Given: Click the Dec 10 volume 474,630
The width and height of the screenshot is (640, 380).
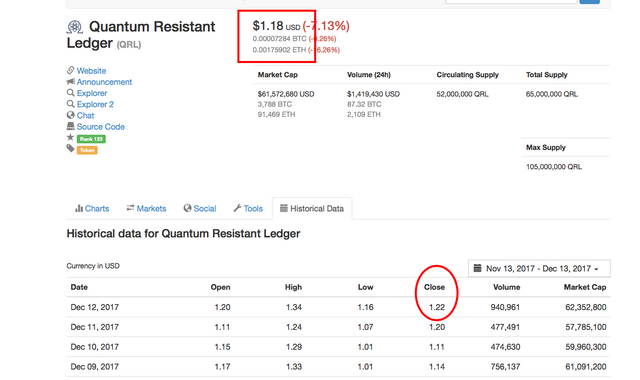Looking at the screenshot, I should [x=505, y=347].
